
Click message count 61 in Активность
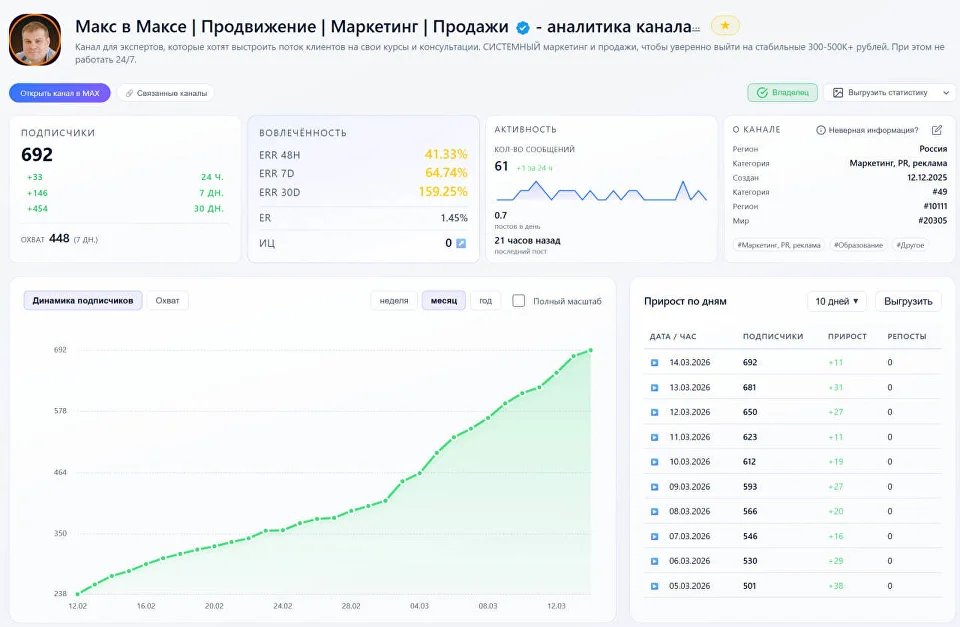(x=501, y=166)
